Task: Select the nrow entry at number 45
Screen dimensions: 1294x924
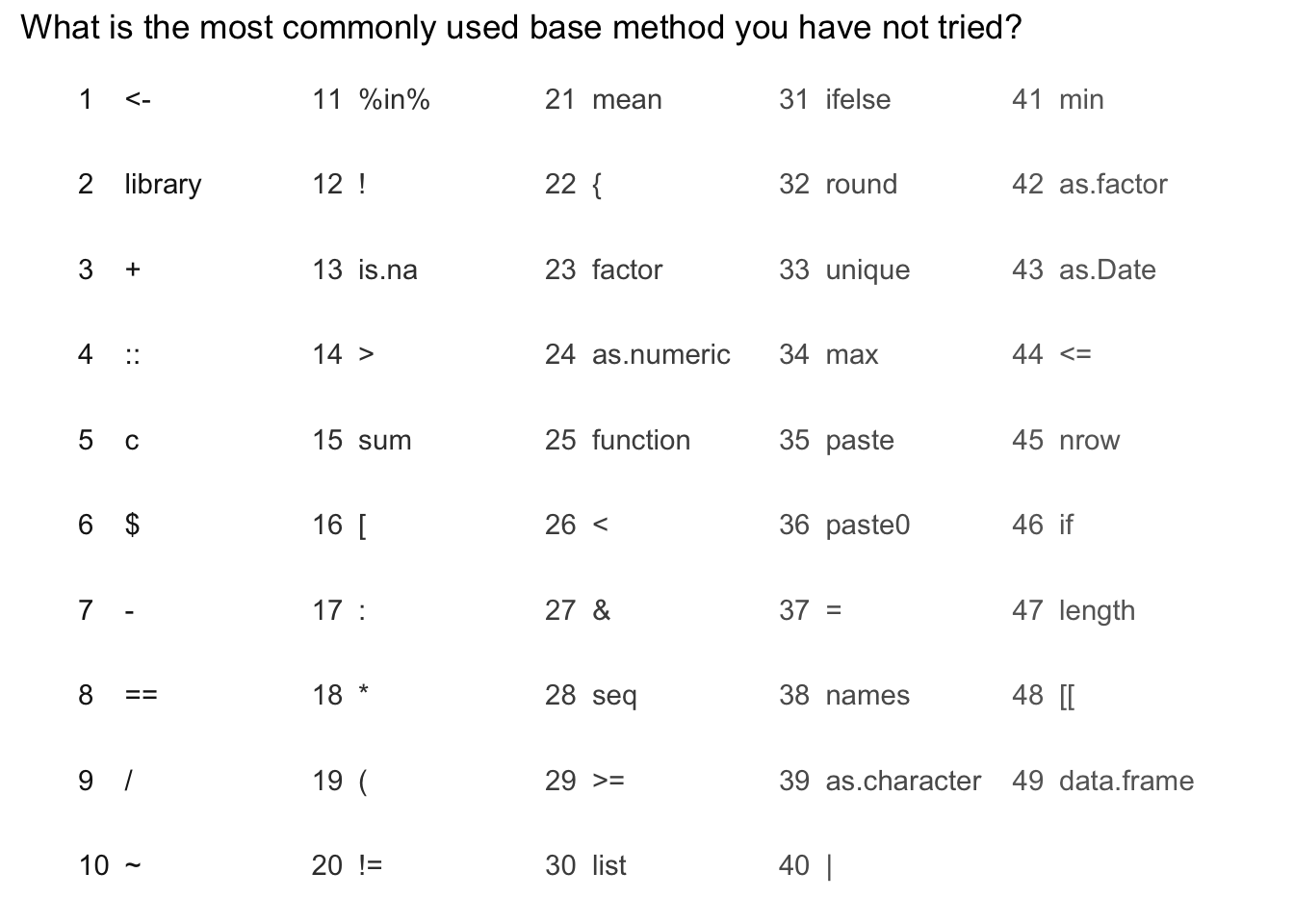Action: (1089, 440)
